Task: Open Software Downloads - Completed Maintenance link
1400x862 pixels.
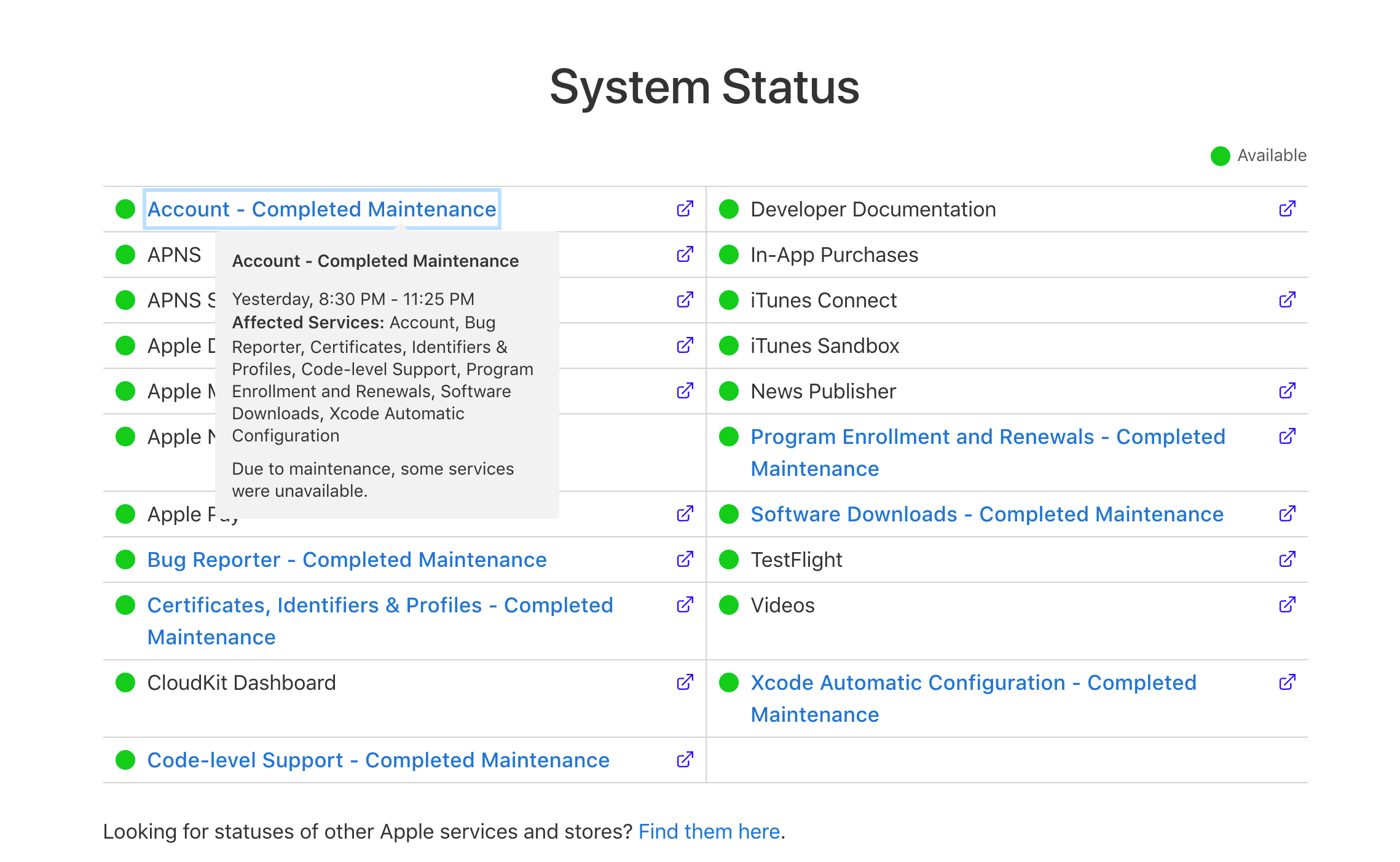Action: [987, 514]
